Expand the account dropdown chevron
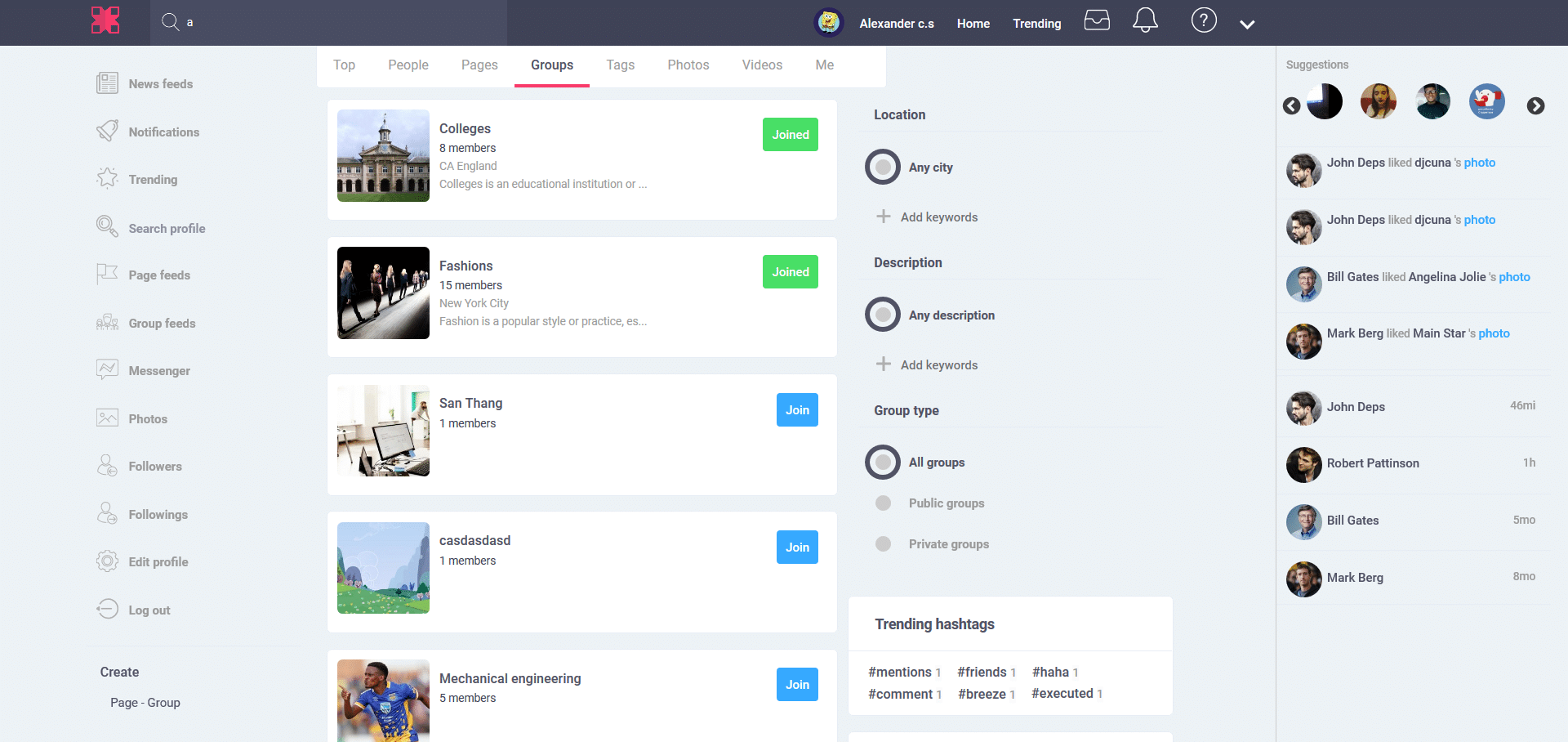Image resolution: width=1568 pixels, height=742 pixels. (1248, 25)
